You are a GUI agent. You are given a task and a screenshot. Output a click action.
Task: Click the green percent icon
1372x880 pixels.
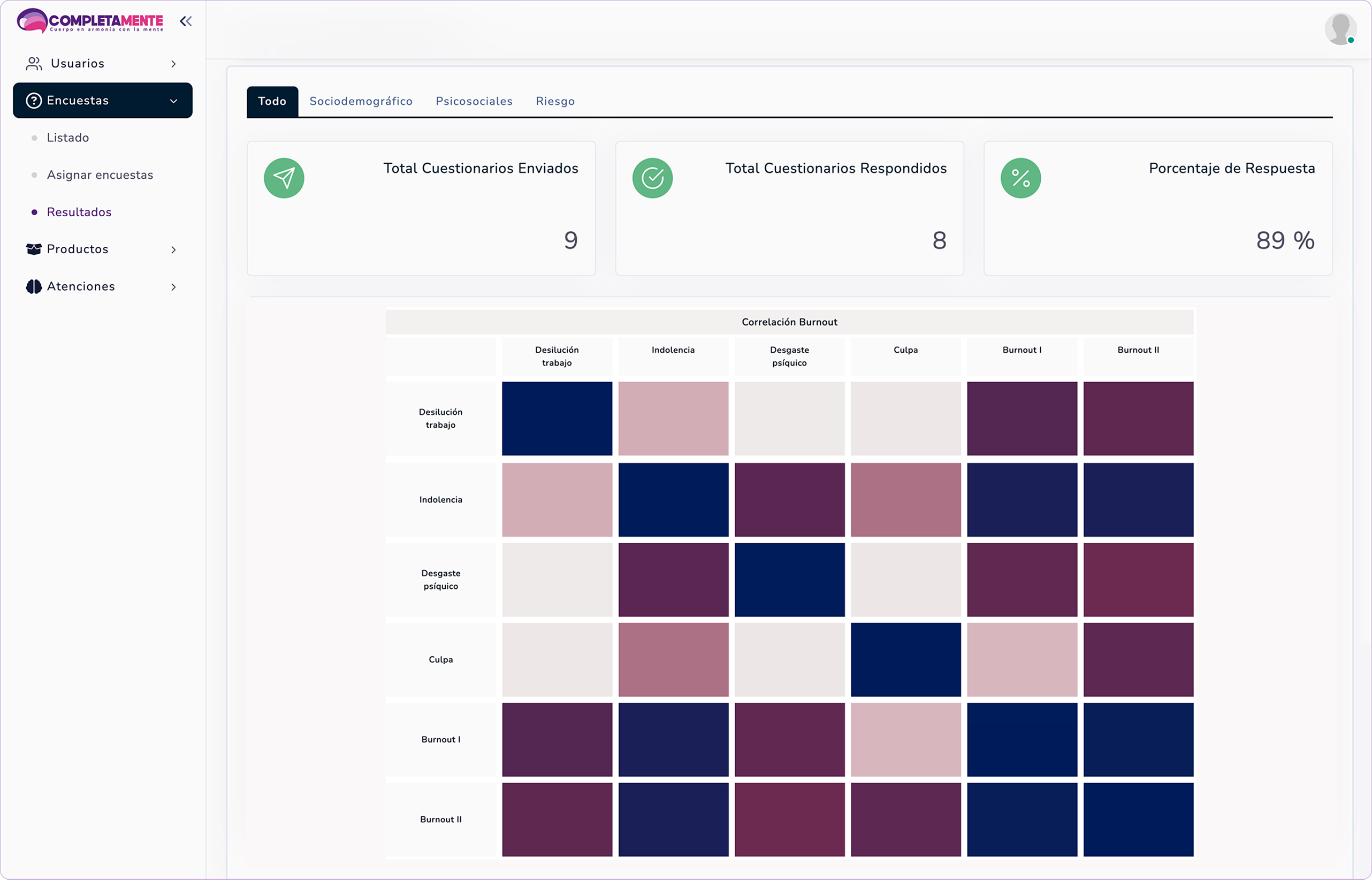pos(1021,178)
